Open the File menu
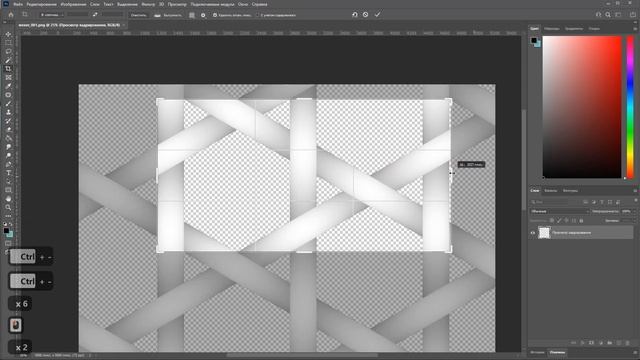 [x=18, y=4]
